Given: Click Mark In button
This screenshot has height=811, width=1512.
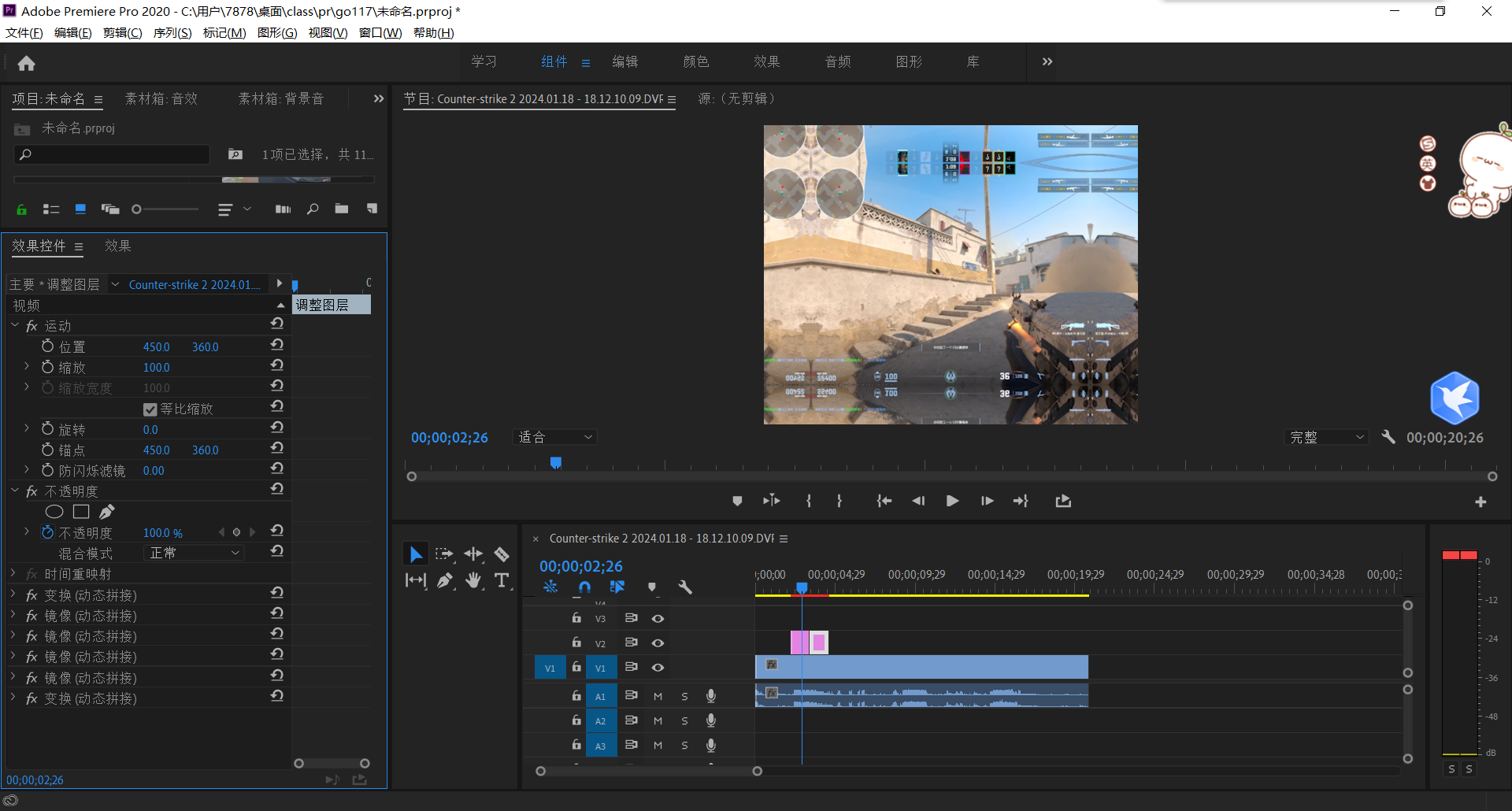Looking at the screenshot, I should (x=809, y=501).
